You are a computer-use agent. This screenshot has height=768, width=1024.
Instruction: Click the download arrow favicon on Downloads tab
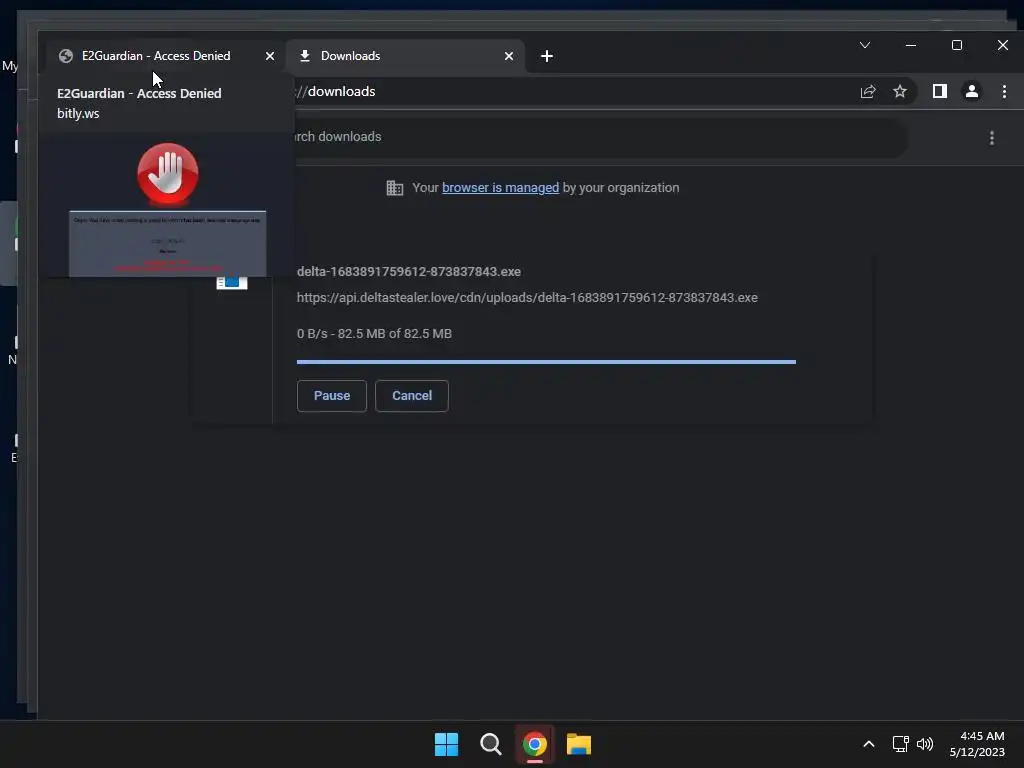pos(304,56)
